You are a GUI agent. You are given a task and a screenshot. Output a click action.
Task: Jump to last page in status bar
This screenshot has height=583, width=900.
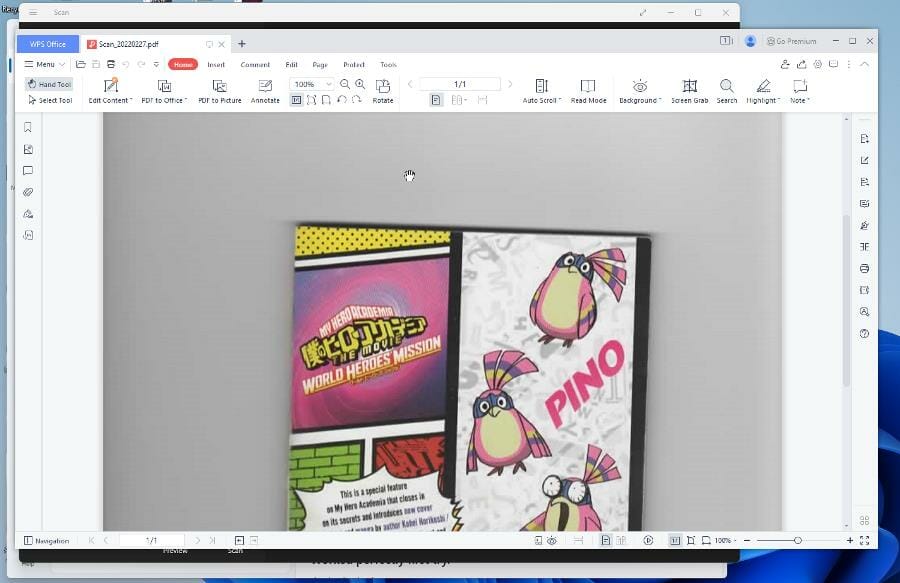212,541
